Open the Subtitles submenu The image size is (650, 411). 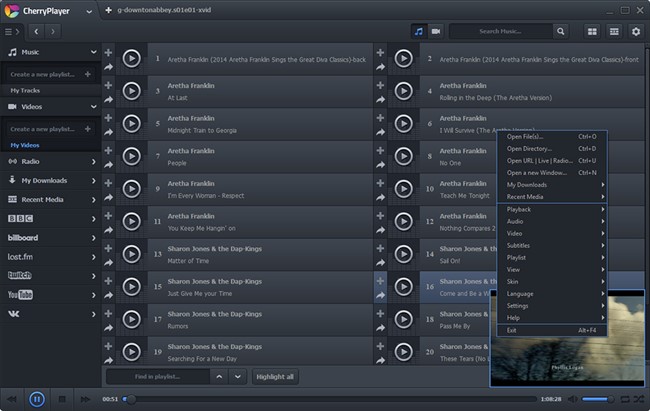tap(552, 246)
